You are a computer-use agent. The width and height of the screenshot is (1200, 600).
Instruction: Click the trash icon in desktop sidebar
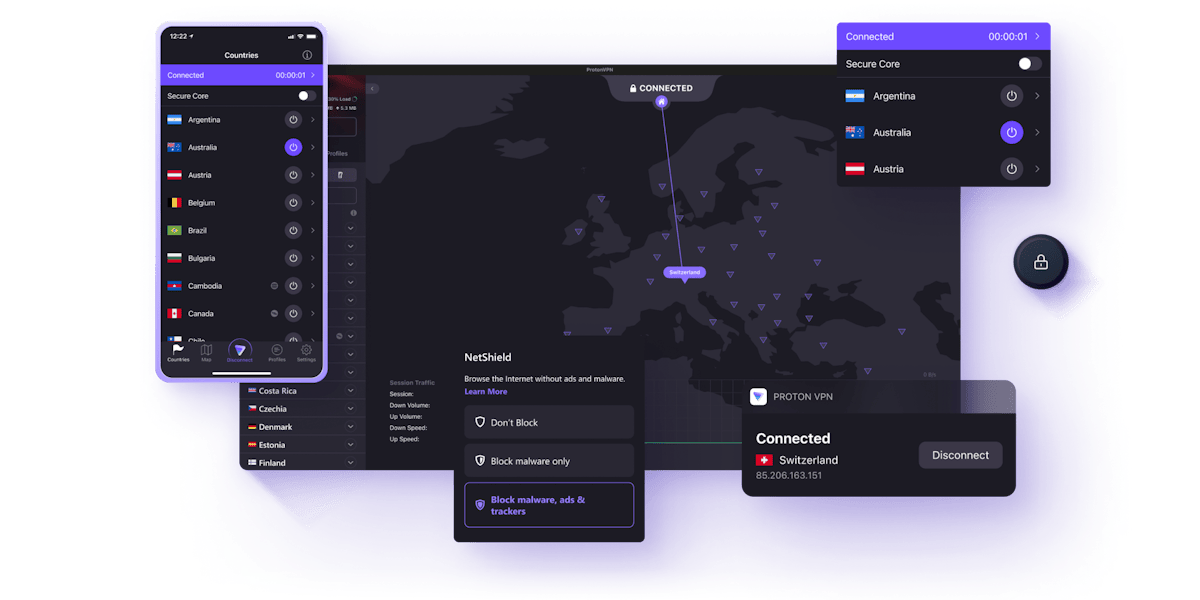pyautogui.click(x=340, y=175)
